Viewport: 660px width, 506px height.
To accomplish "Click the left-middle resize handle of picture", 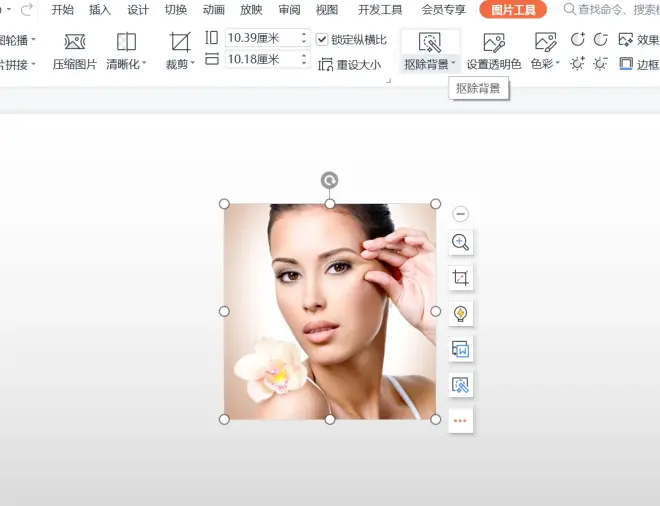I will (x=224, y=312).
